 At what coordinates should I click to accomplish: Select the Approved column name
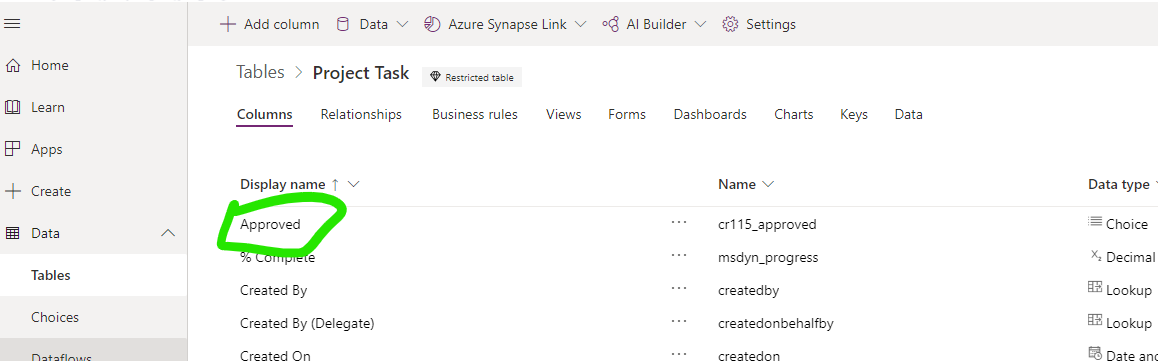[270, 224]
